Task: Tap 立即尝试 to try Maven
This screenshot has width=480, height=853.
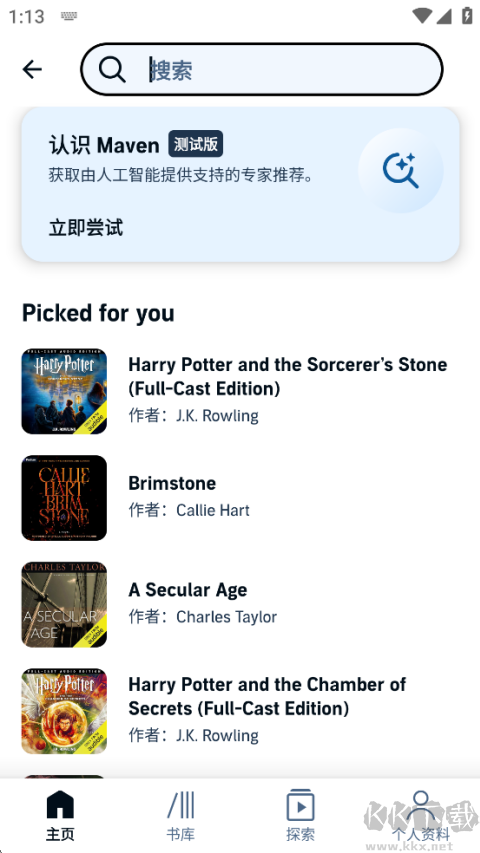Action: point(86,227)
